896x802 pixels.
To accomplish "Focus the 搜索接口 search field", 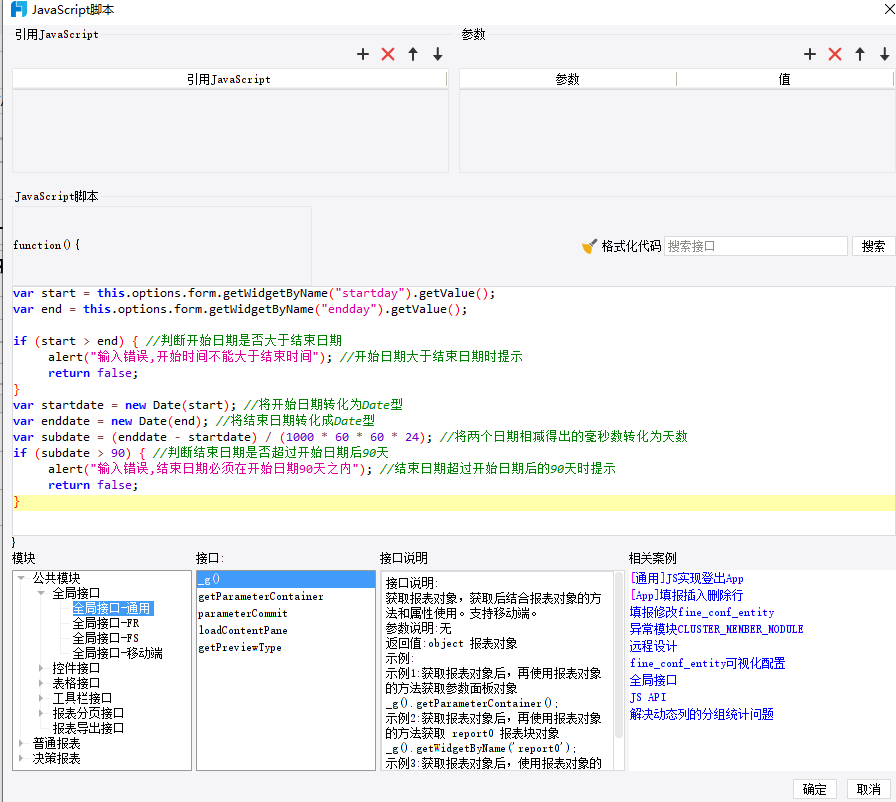I will [x=756, y=246].
